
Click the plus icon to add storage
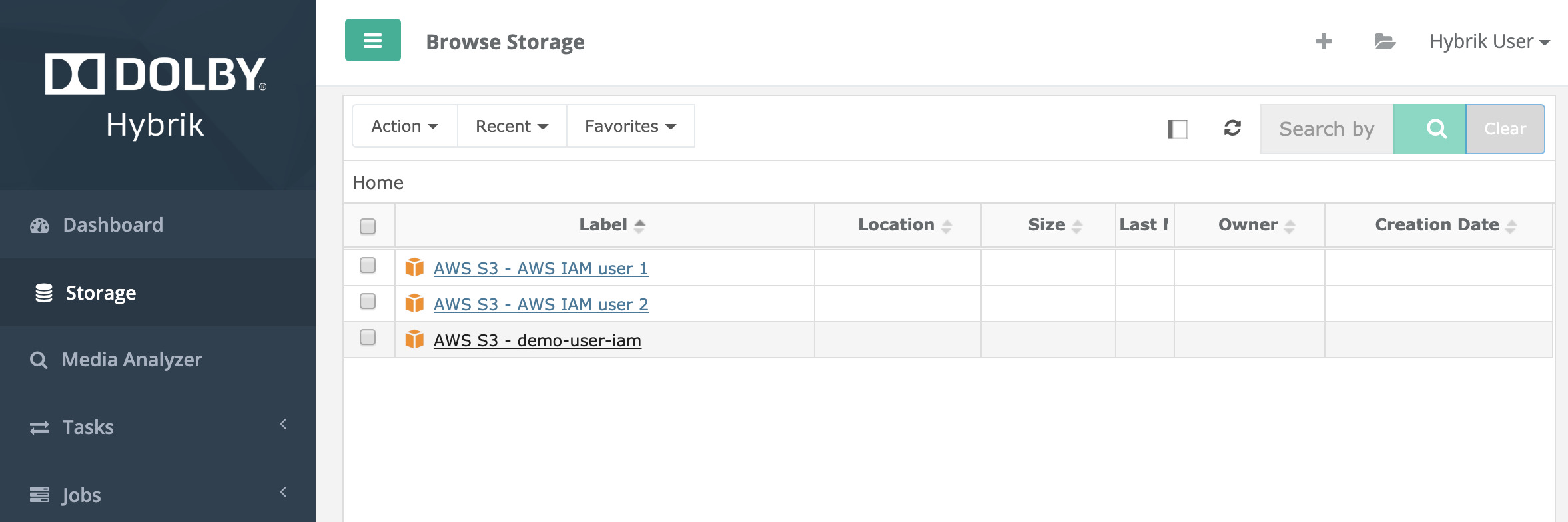pos(1324,41)
